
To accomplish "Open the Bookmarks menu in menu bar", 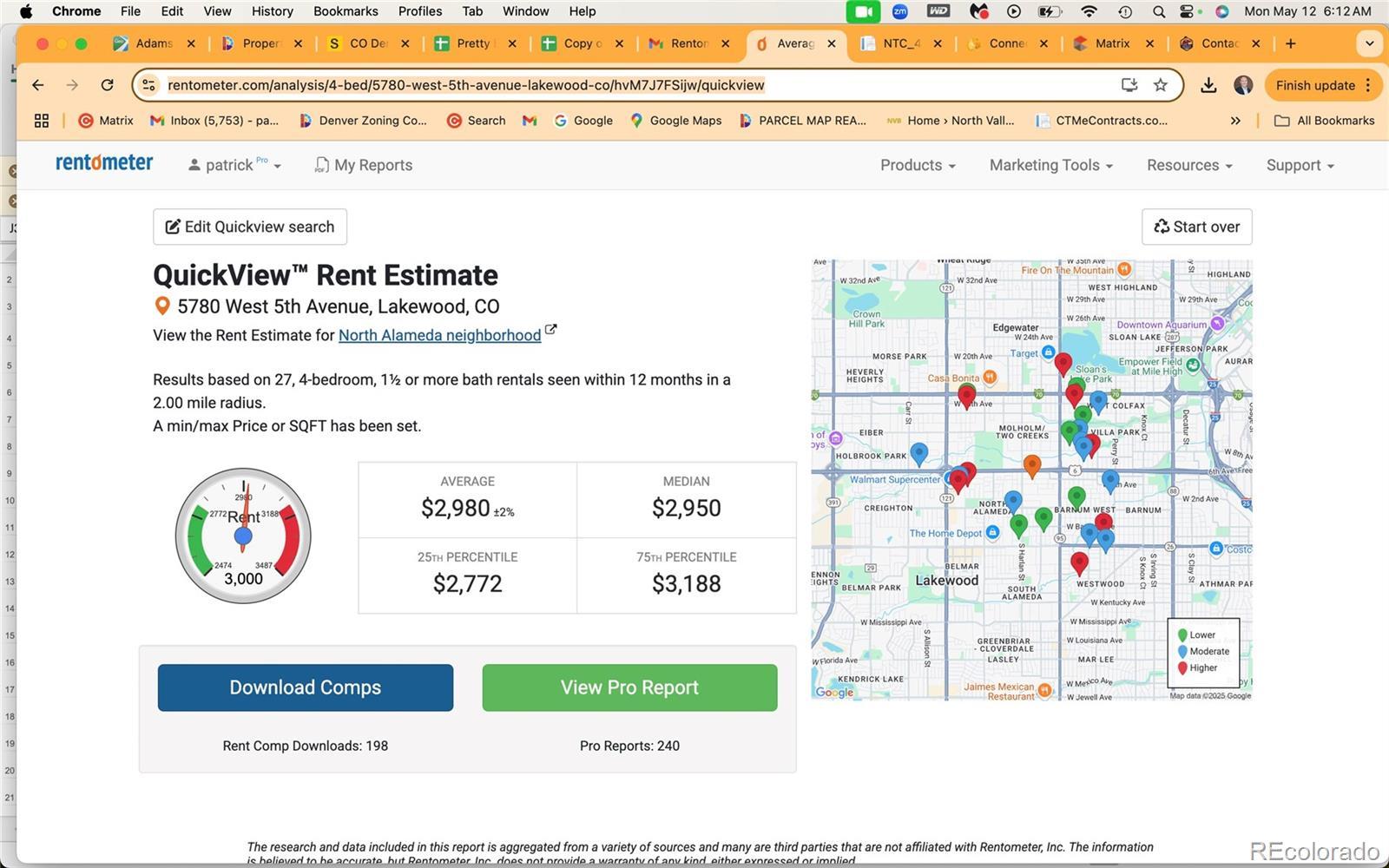I will 346,11.
